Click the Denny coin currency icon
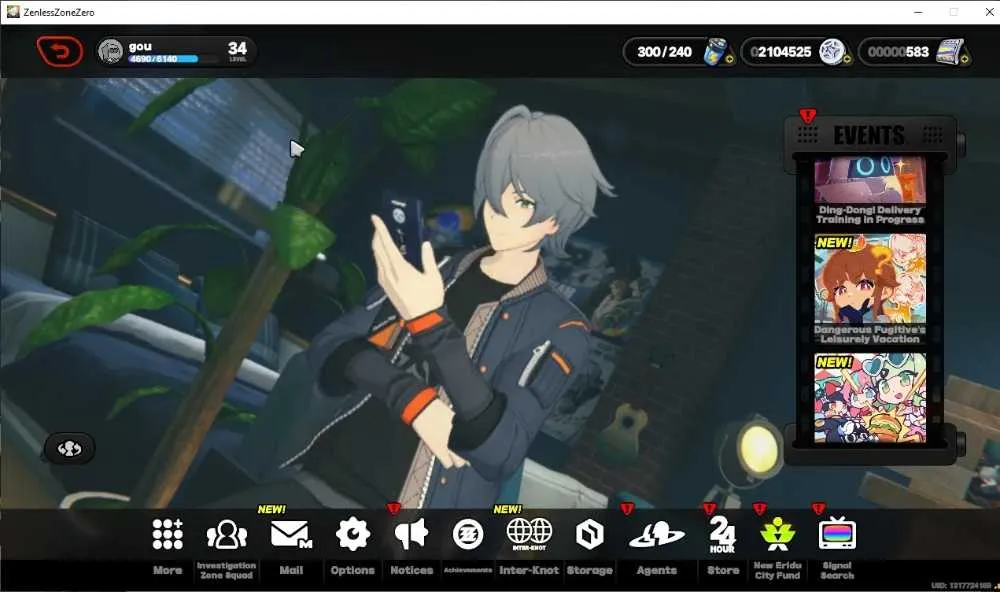The height and width of the screenshot is (592, 1000). click(832, 52)
